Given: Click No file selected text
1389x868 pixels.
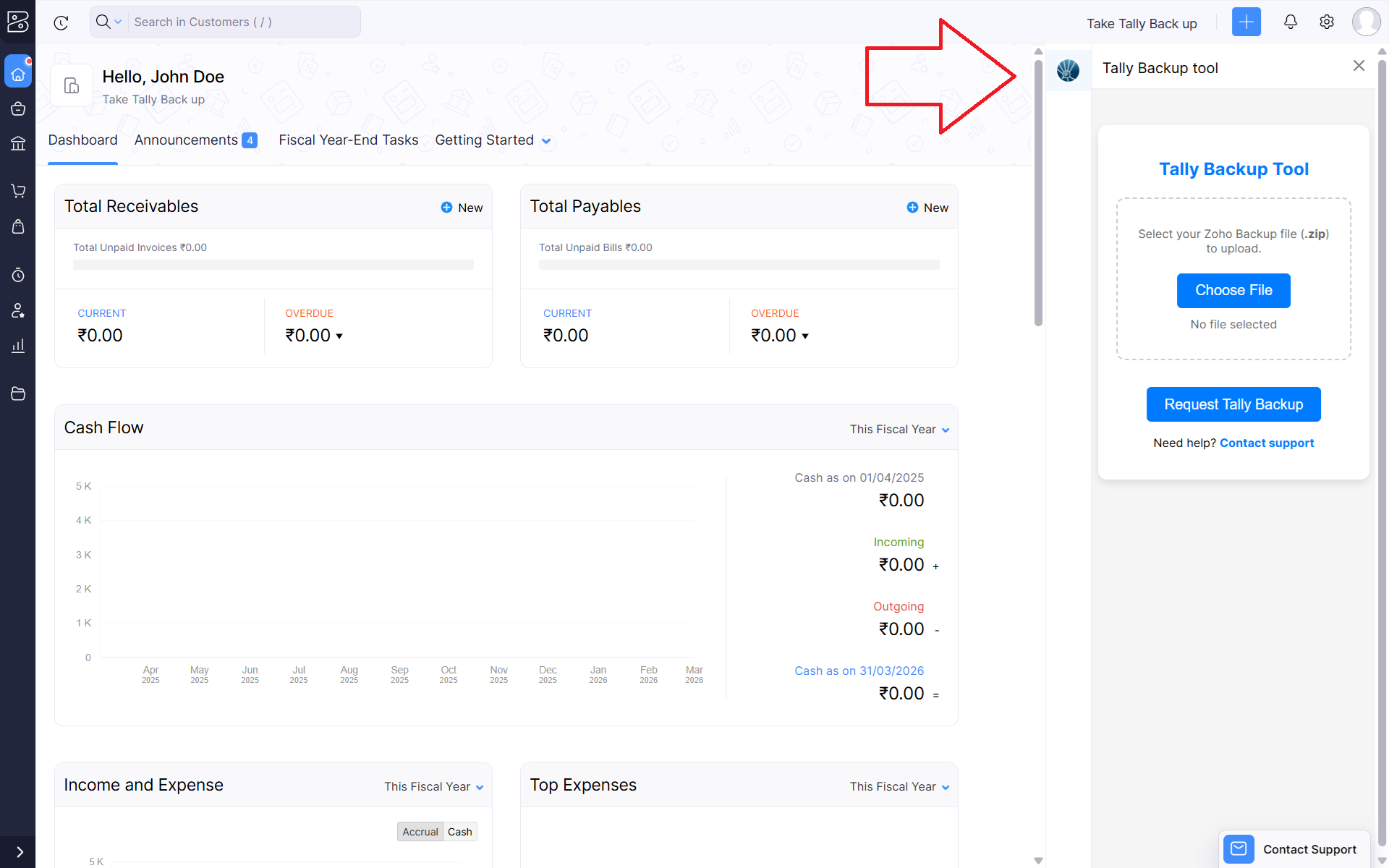Looking at the screenshot, I should [x=1233, y=324].
